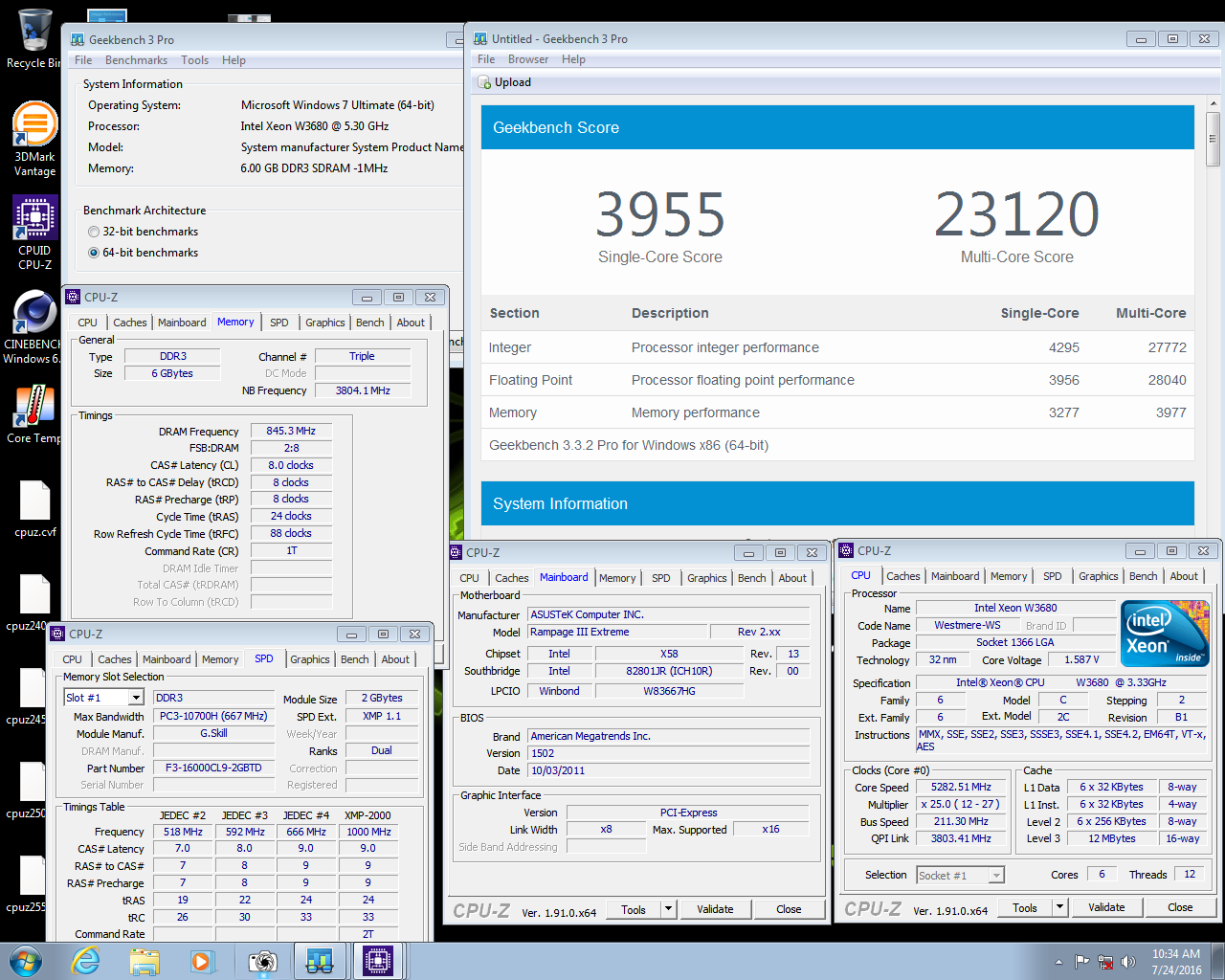
Task: Click the Intel Xeon inside logo
Action: coord(1165,634)
